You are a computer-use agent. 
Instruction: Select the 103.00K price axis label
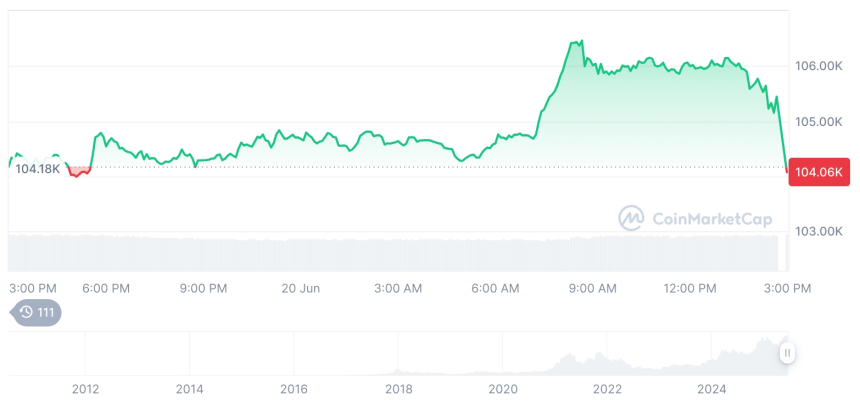[819, 231]
